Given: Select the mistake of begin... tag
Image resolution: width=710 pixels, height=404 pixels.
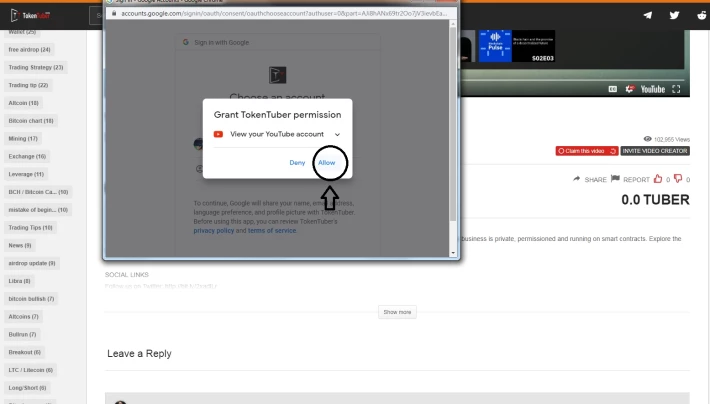Looking at the screenshot, I should [x=38, y=210].
